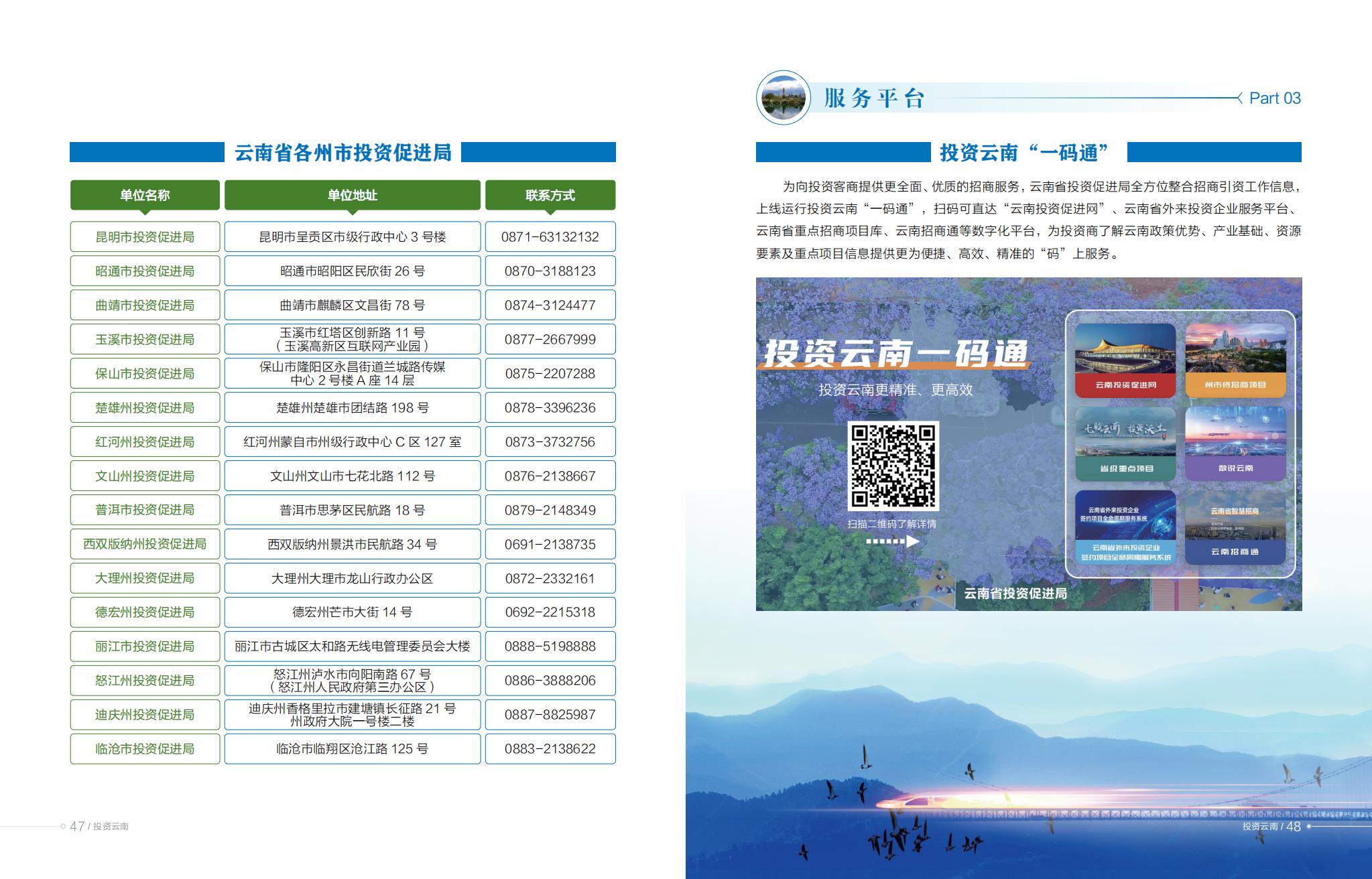Click address 昆明市呈贡区市级行政中心 3 号楼
The height and width of the screenshot is (879, 1372).
[353, 237]
